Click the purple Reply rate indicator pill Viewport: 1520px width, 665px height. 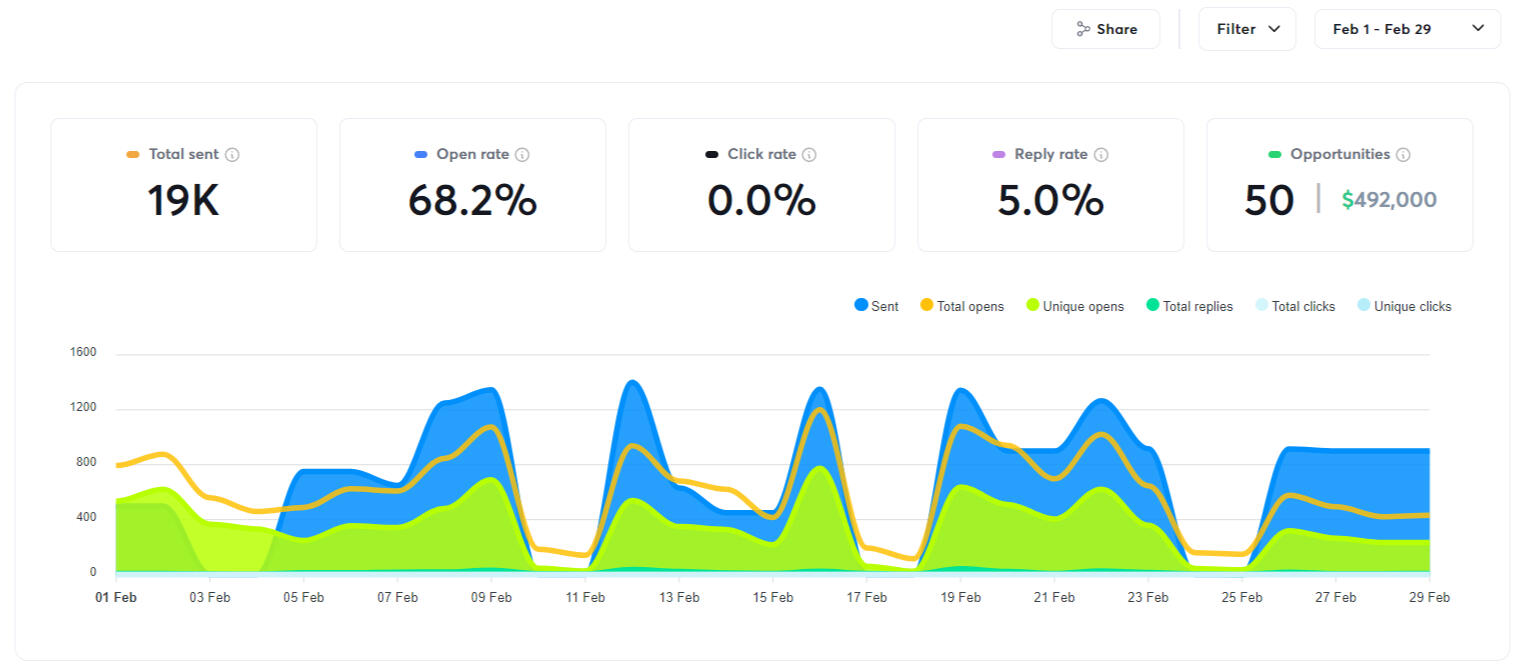pos(998,155)
